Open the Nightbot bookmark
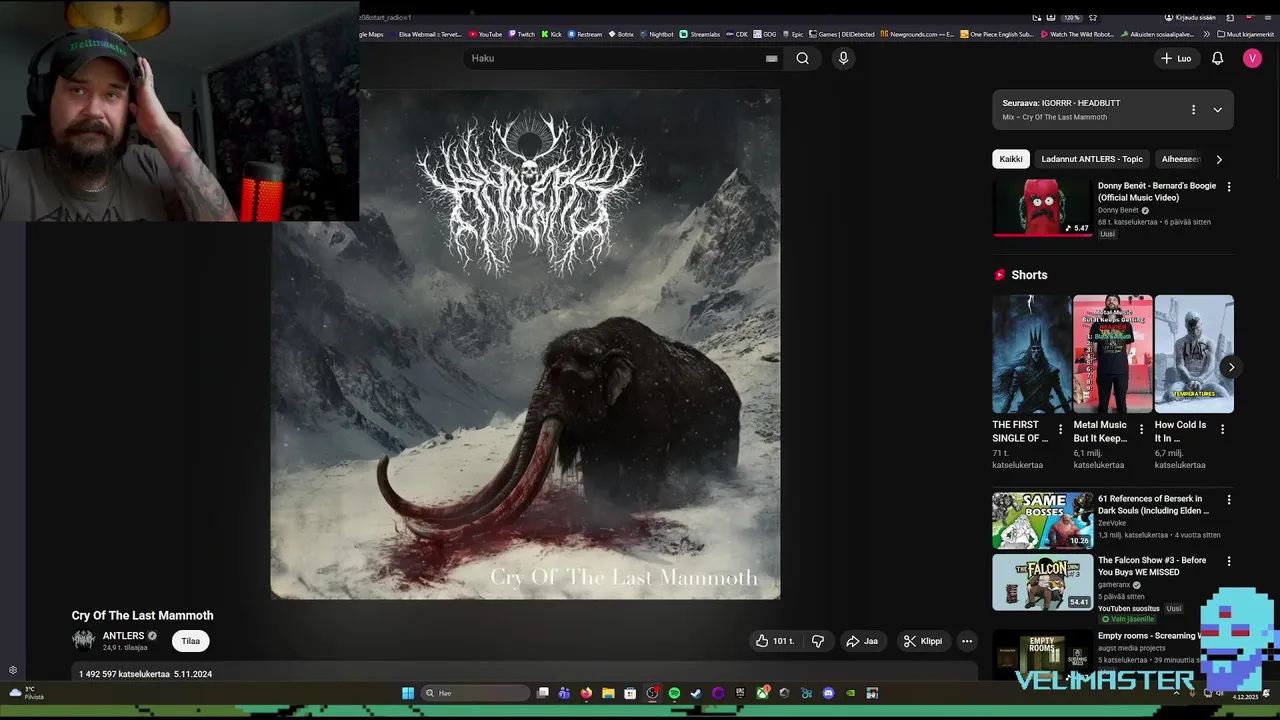The image size is (1280, 720). (x=656, y=34)
